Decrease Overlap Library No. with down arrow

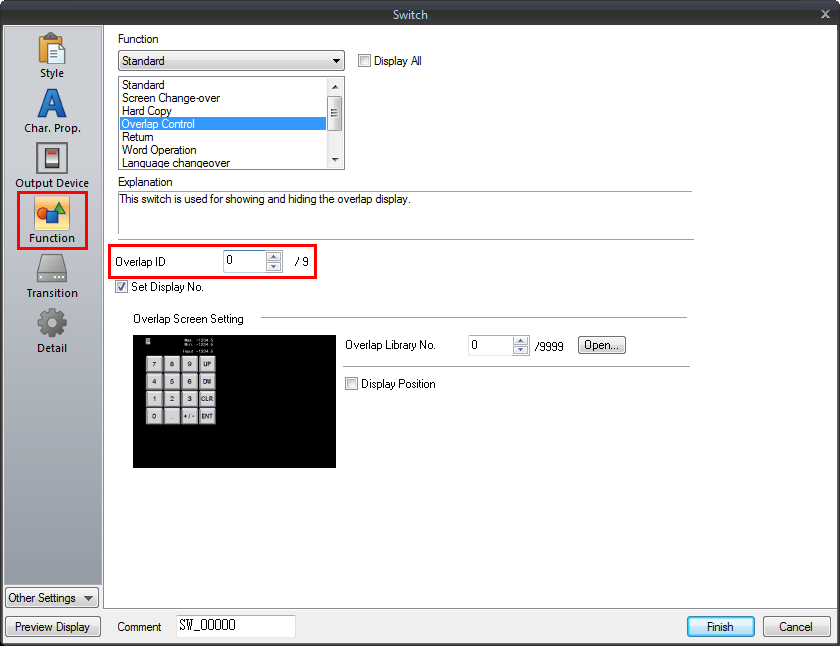(519, 350)
